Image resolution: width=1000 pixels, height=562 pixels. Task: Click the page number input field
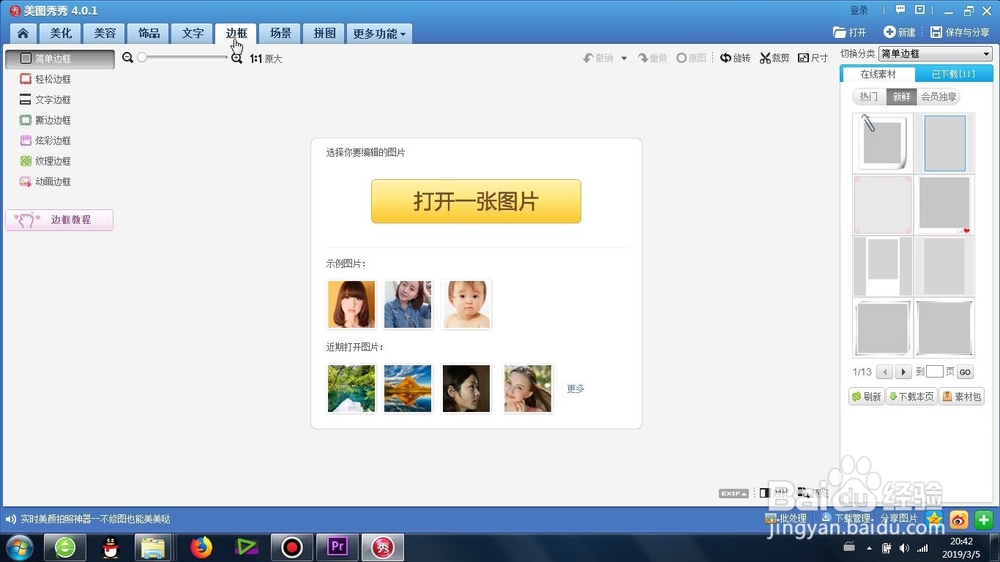[934, 371]
